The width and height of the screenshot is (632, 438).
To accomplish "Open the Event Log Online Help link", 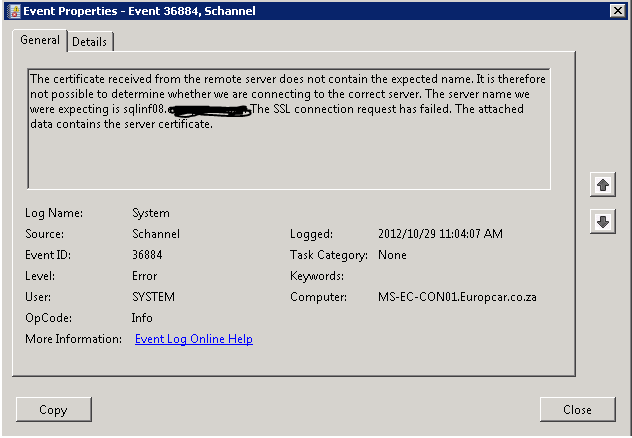I will [193, 339].
